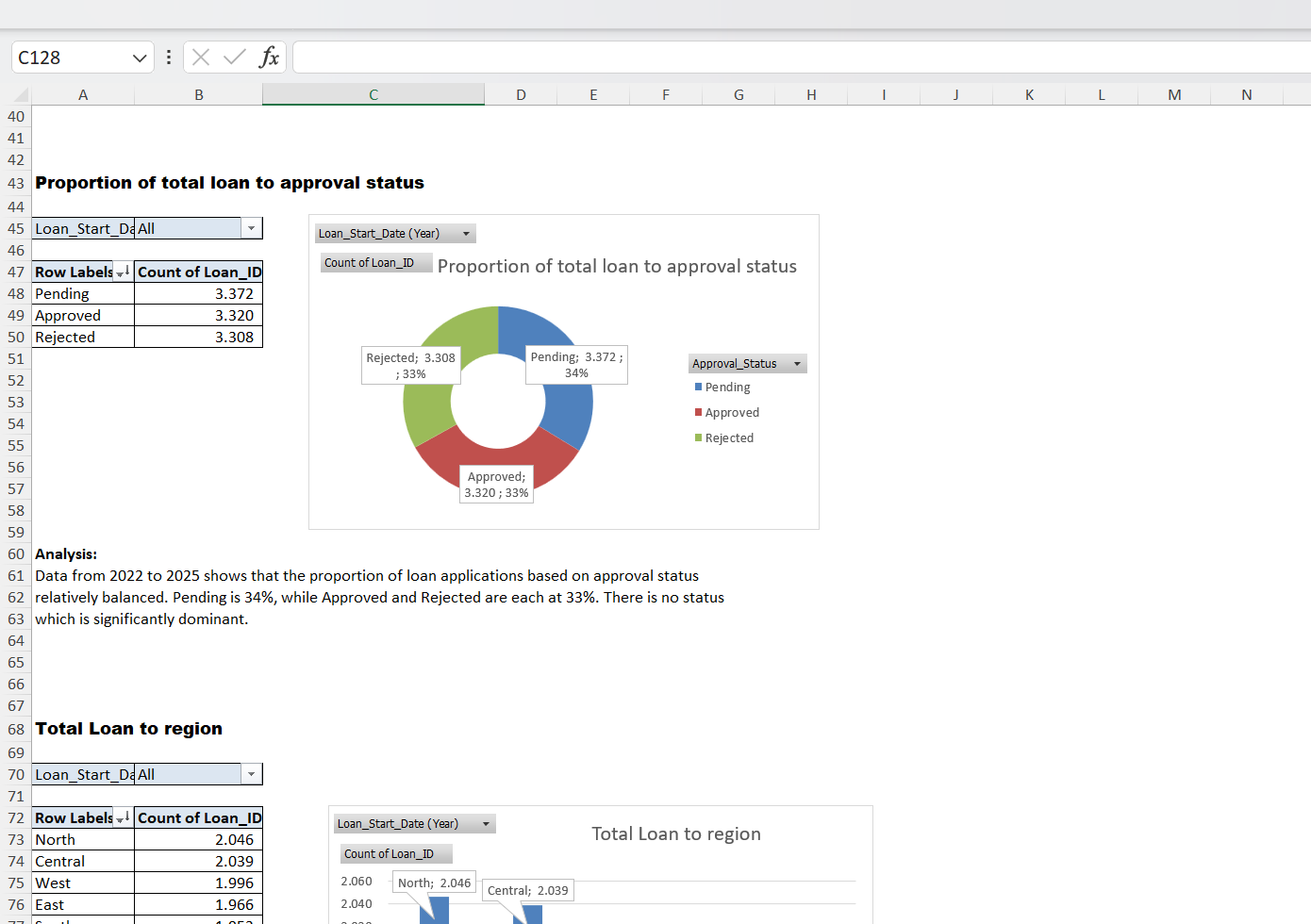Click the Rejected; 3.308; 33% data label
This screenshot has width=1311, height=924.
[x=410, y=364]
